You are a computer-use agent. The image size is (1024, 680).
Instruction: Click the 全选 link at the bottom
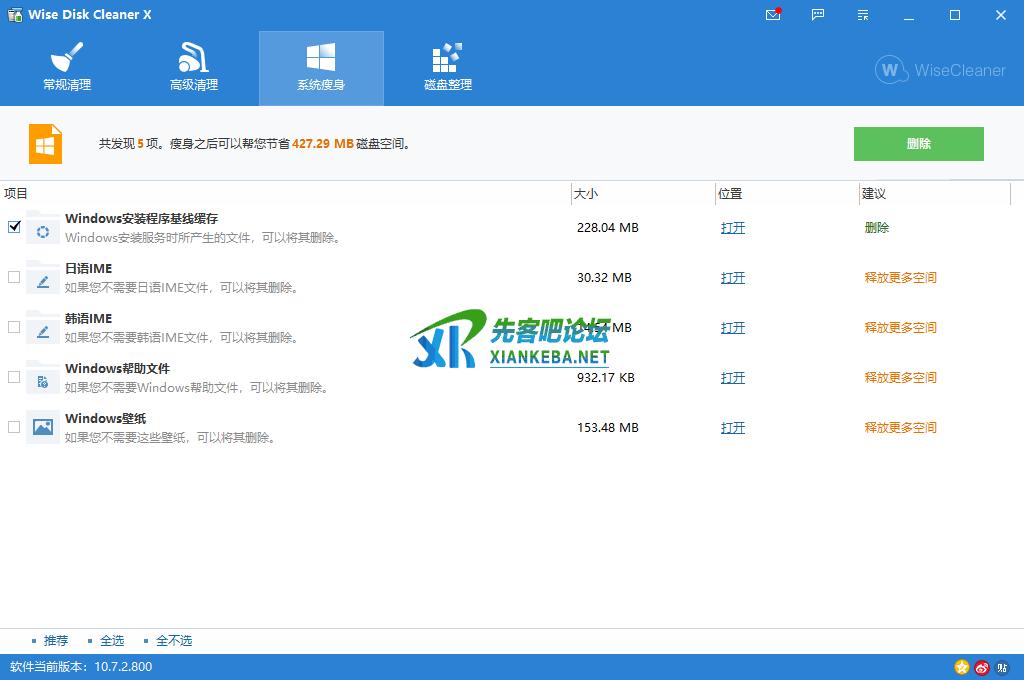point(112,641)
